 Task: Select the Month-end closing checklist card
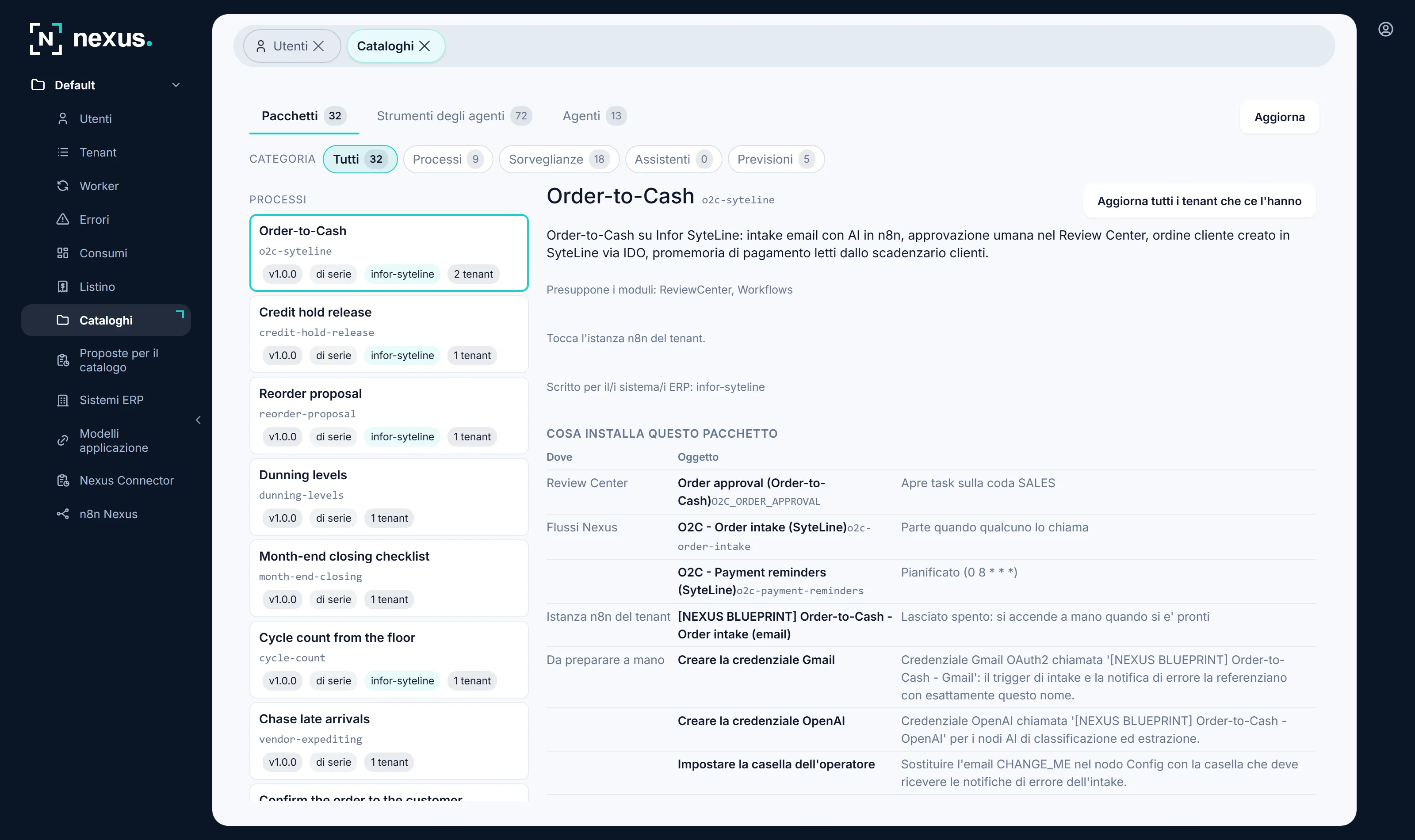[389, 578]
